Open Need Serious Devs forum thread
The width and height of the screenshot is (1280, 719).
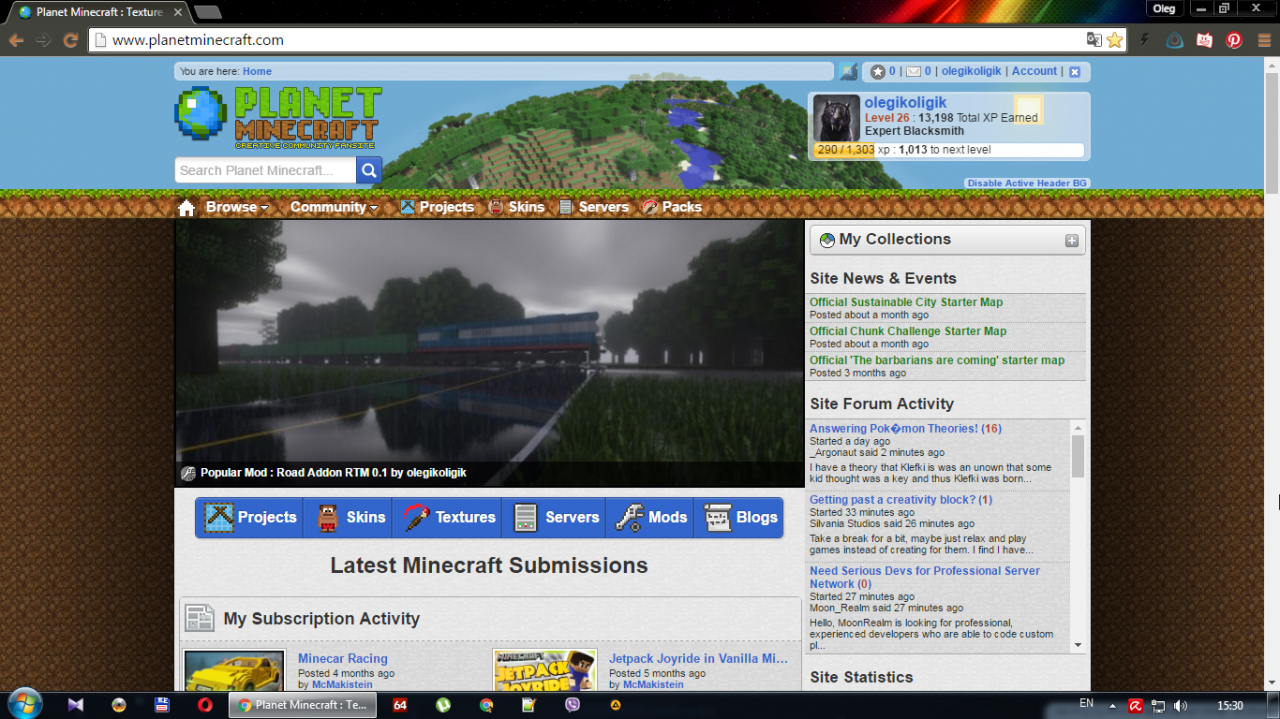[x=925, y=577]
